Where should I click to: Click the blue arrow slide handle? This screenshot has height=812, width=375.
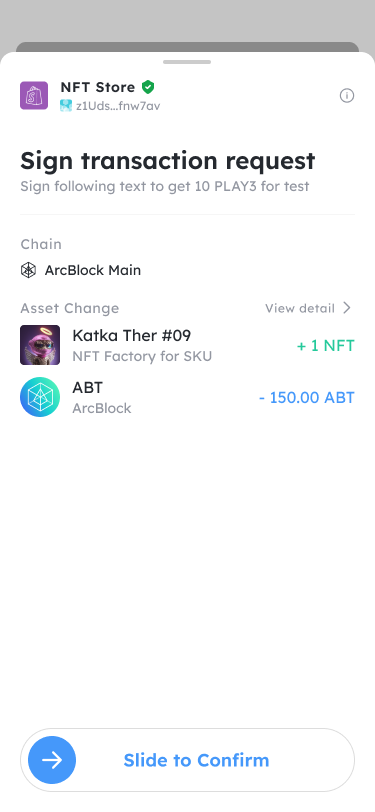[x=52, y=760]
